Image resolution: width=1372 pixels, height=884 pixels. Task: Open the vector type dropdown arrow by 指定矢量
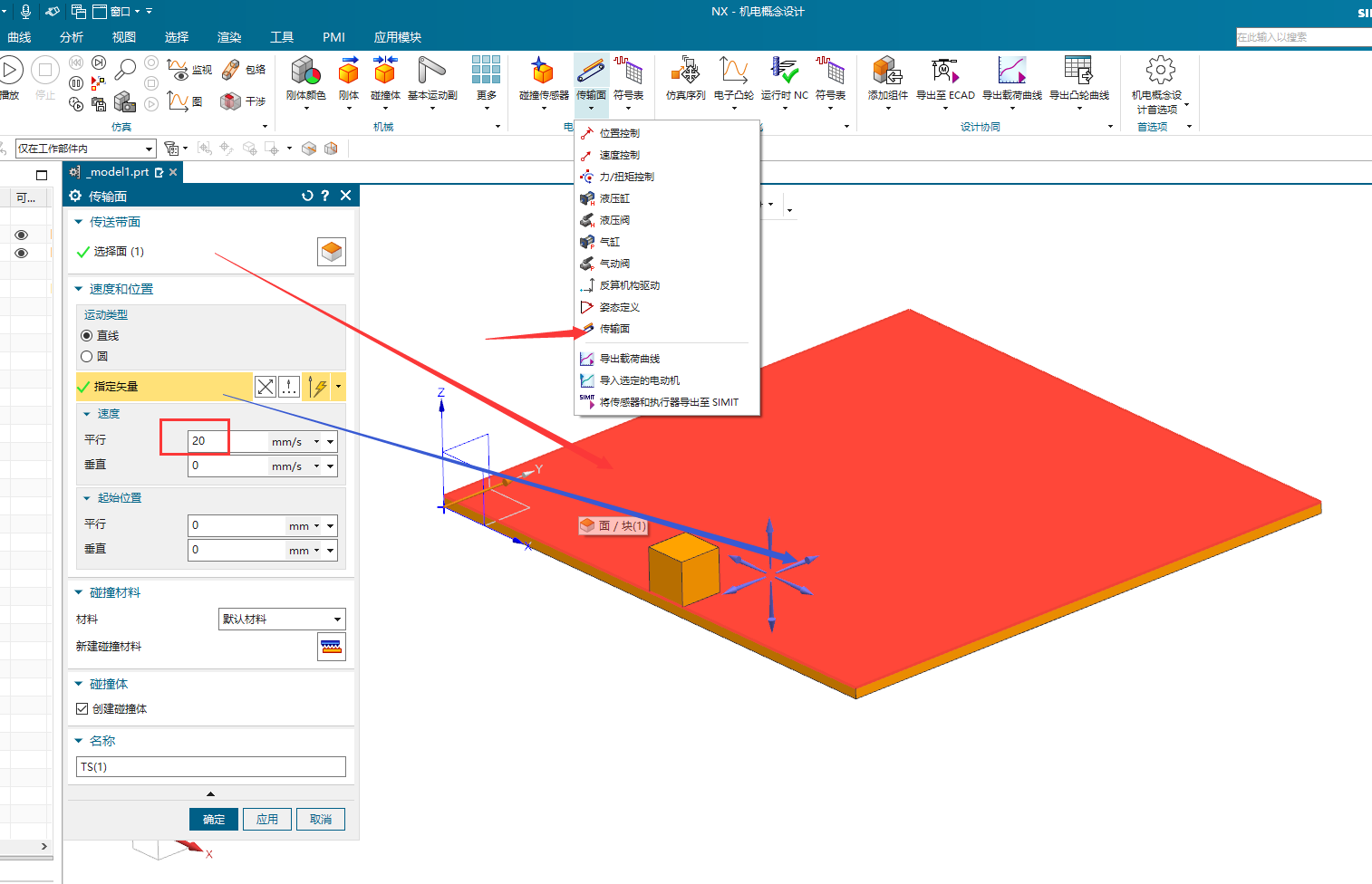click(x=338, y=387)
